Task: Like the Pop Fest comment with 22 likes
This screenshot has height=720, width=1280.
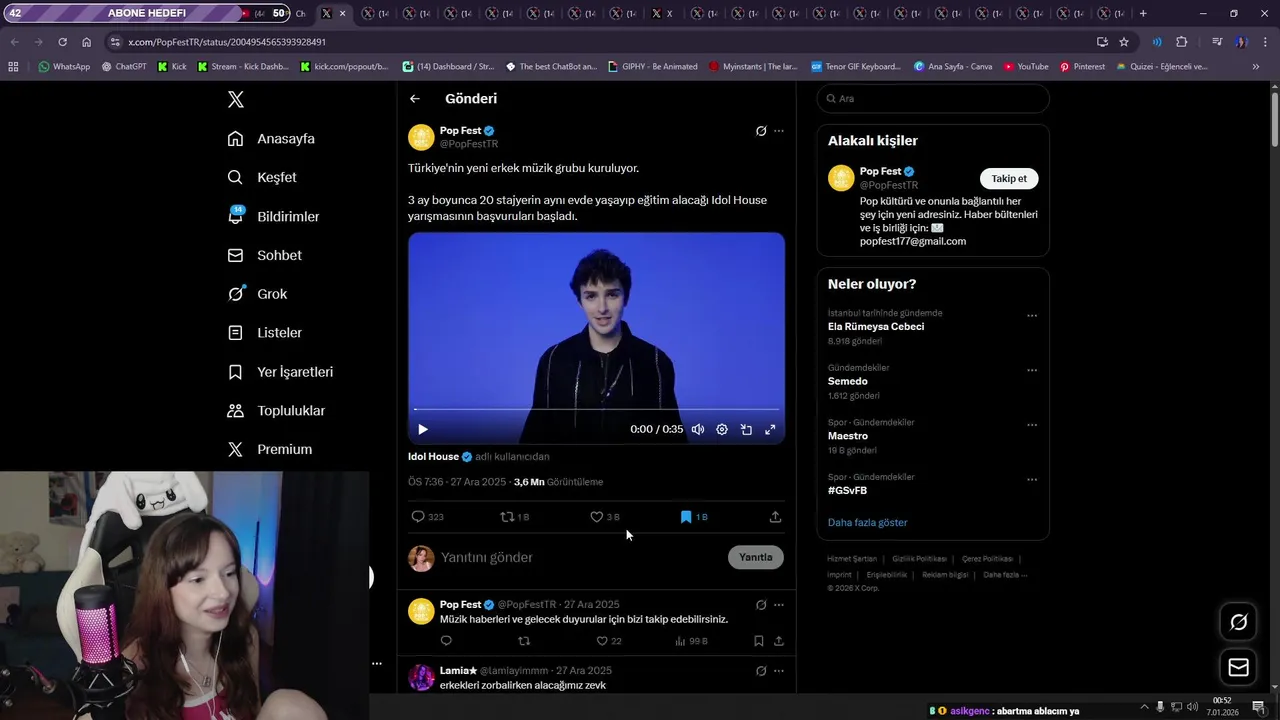Action: [x=609, y=641]
